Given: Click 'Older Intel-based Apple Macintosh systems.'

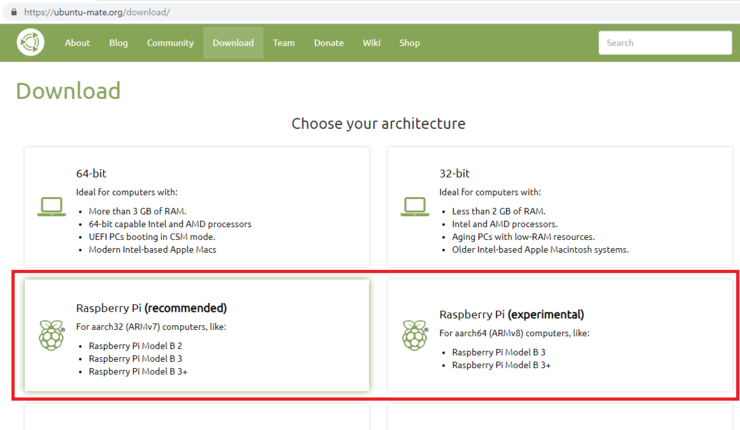Looking at the screenshot, I should coord(540,250).
